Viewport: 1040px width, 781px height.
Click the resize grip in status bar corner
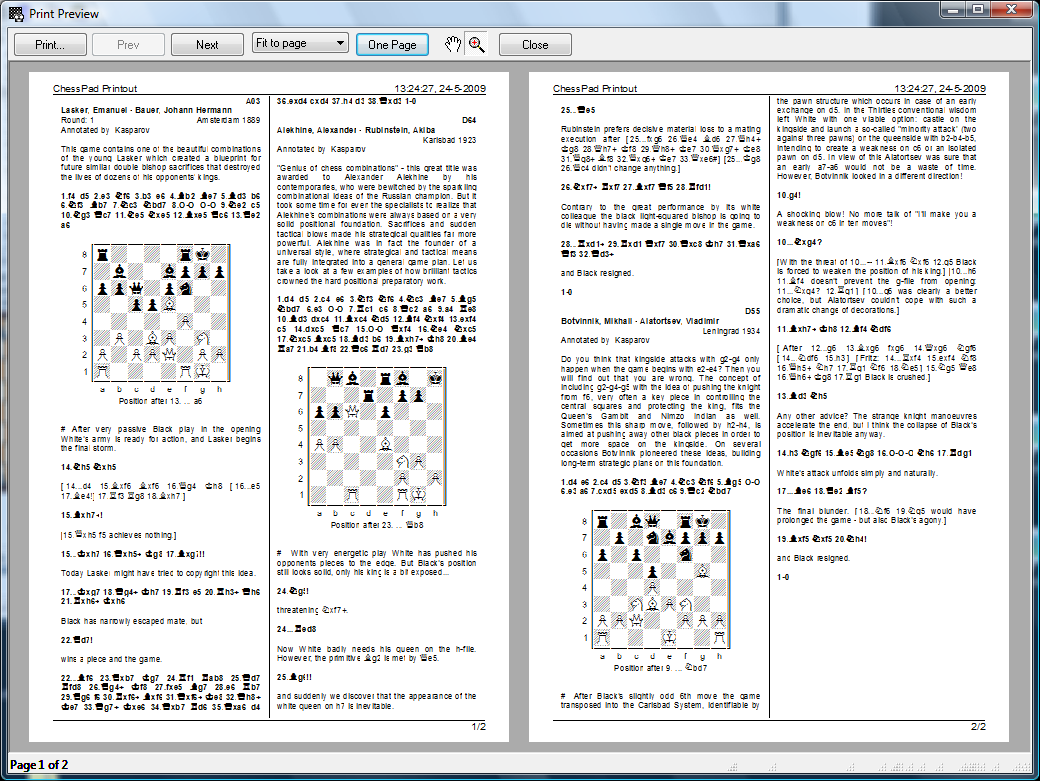click(x=1029, y=770)
